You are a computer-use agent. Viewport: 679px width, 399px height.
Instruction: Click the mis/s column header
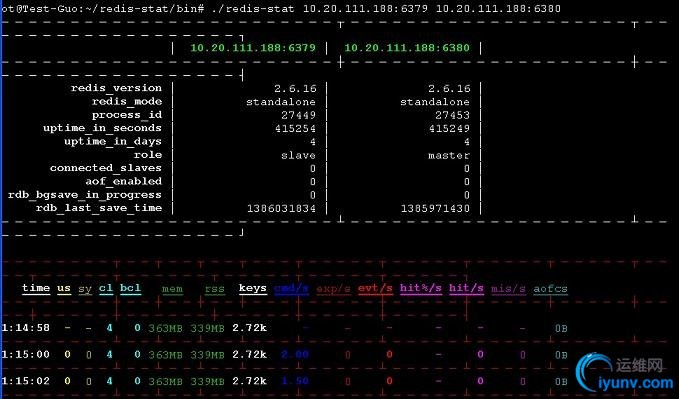pos(508,289)
